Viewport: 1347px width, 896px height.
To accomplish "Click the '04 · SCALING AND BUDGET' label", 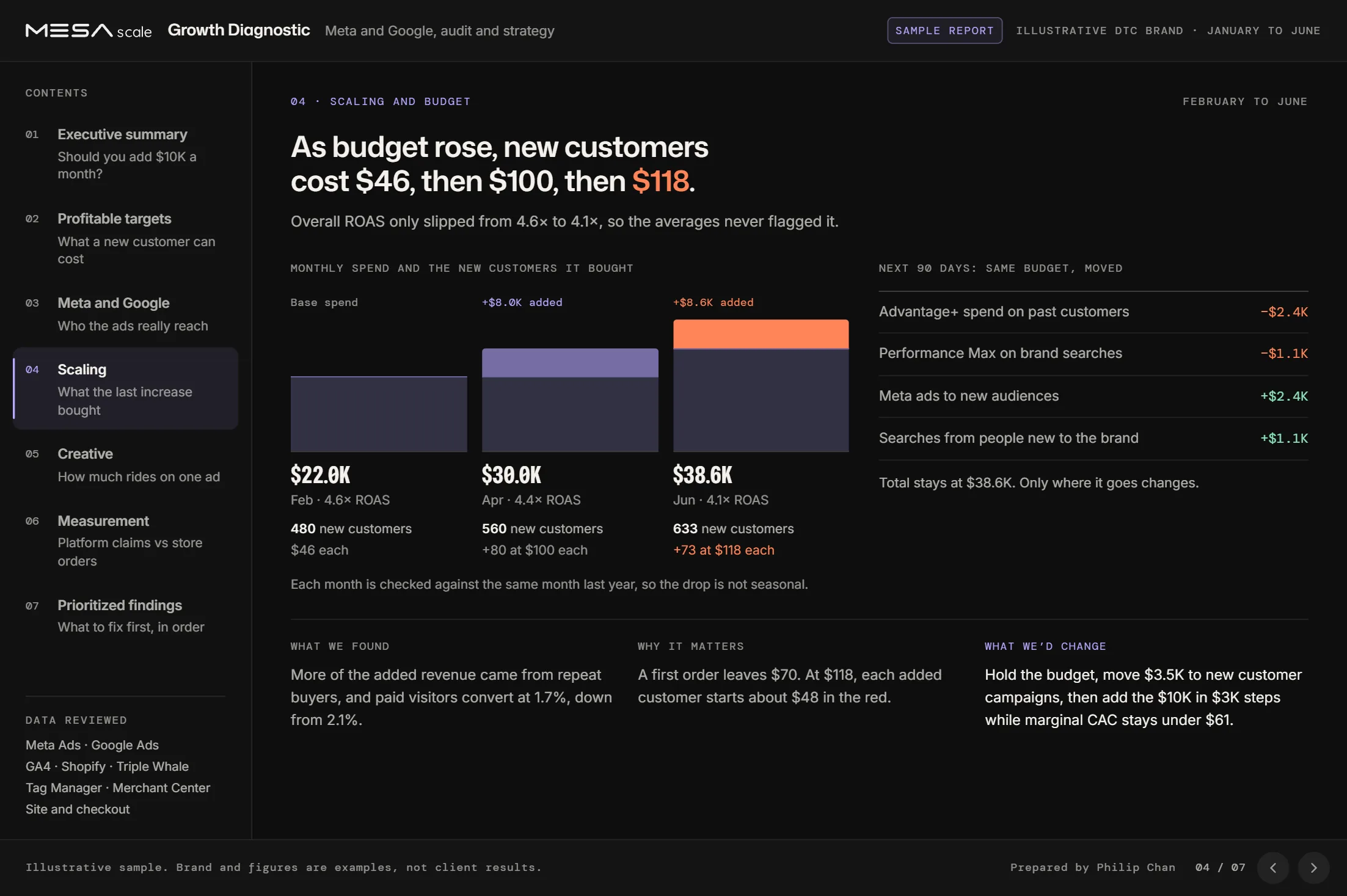I will coord(381,101).
